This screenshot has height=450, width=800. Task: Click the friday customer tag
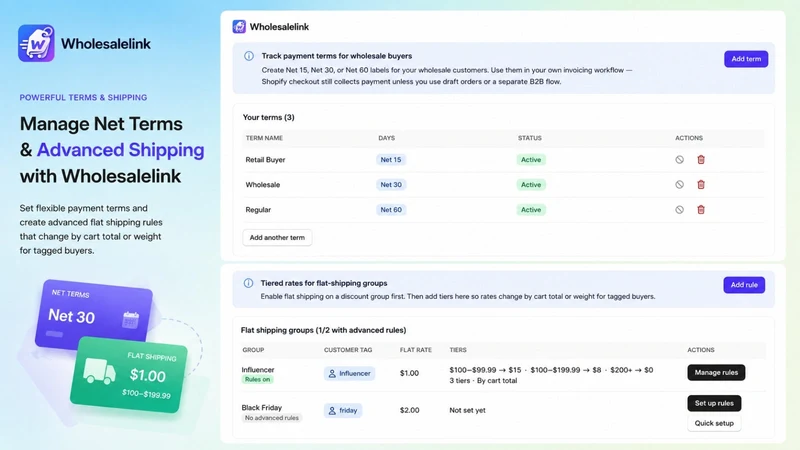(x=343, y=410)
